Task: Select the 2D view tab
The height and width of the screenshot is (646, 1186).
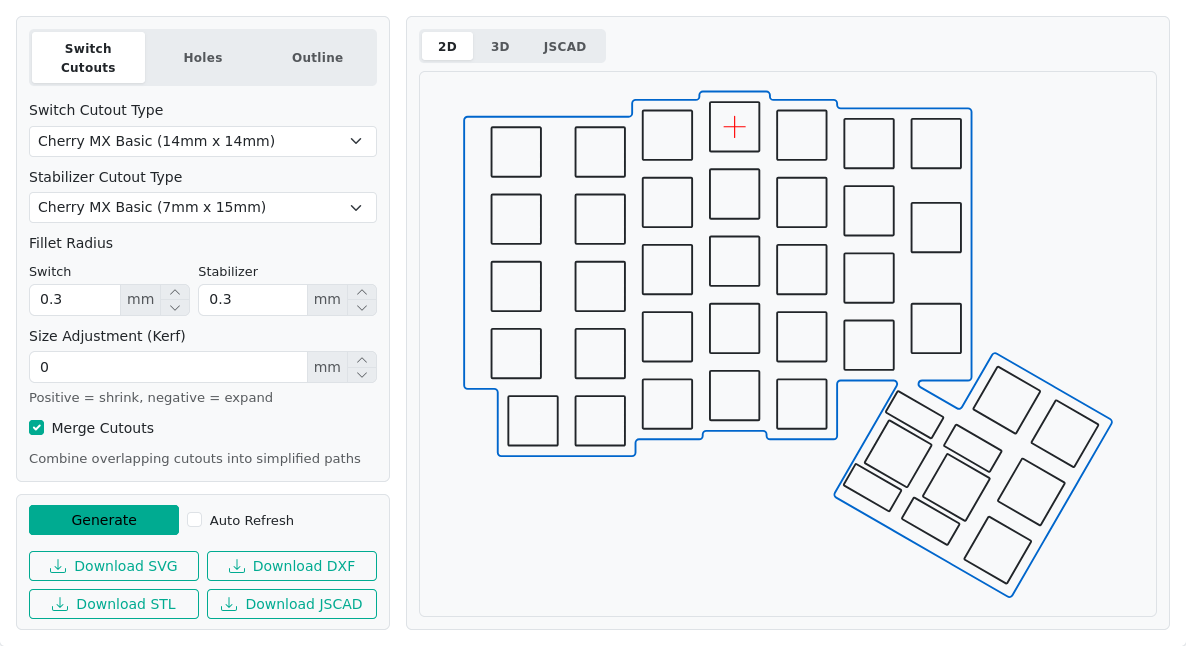Action: coord(447,46)
